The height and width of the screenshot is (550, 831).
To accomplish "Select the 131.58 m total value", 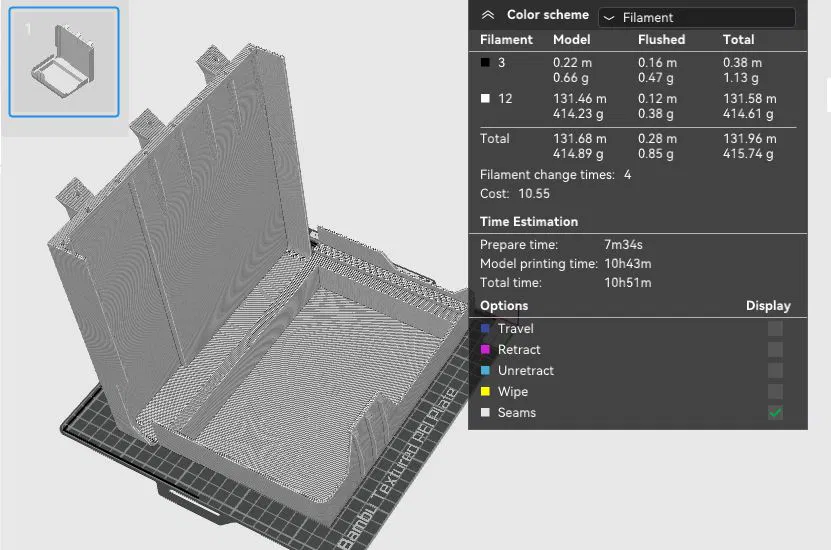I will coord(750,99).
